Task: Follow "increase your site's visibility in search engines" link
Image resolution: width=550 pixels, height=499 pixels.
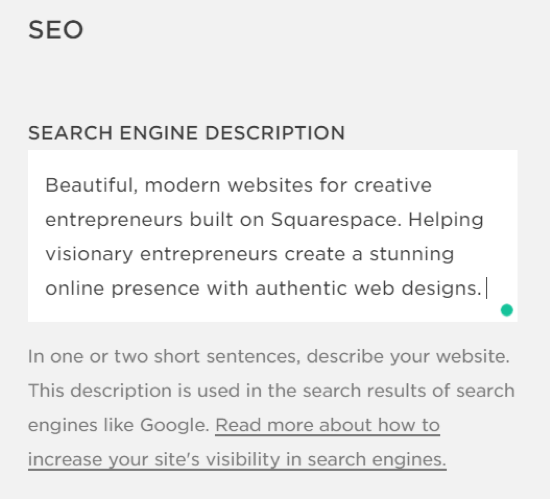Action: [x=237, y=460]
